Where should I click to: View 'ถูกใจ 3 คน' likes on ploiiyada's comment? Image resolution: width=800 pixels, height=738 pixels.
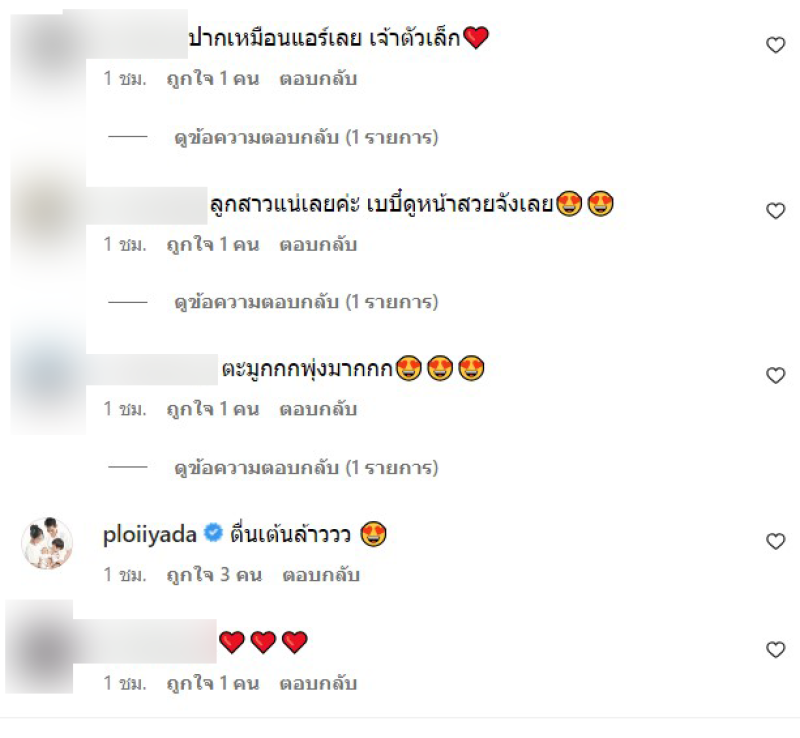point(214,575)
